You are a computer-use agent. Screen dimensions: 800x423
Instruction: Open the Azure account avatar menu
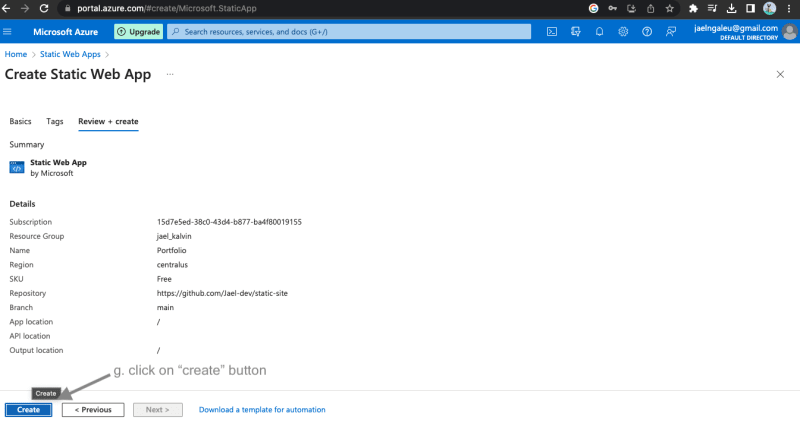pyautogui.click(x=789, y=32)
